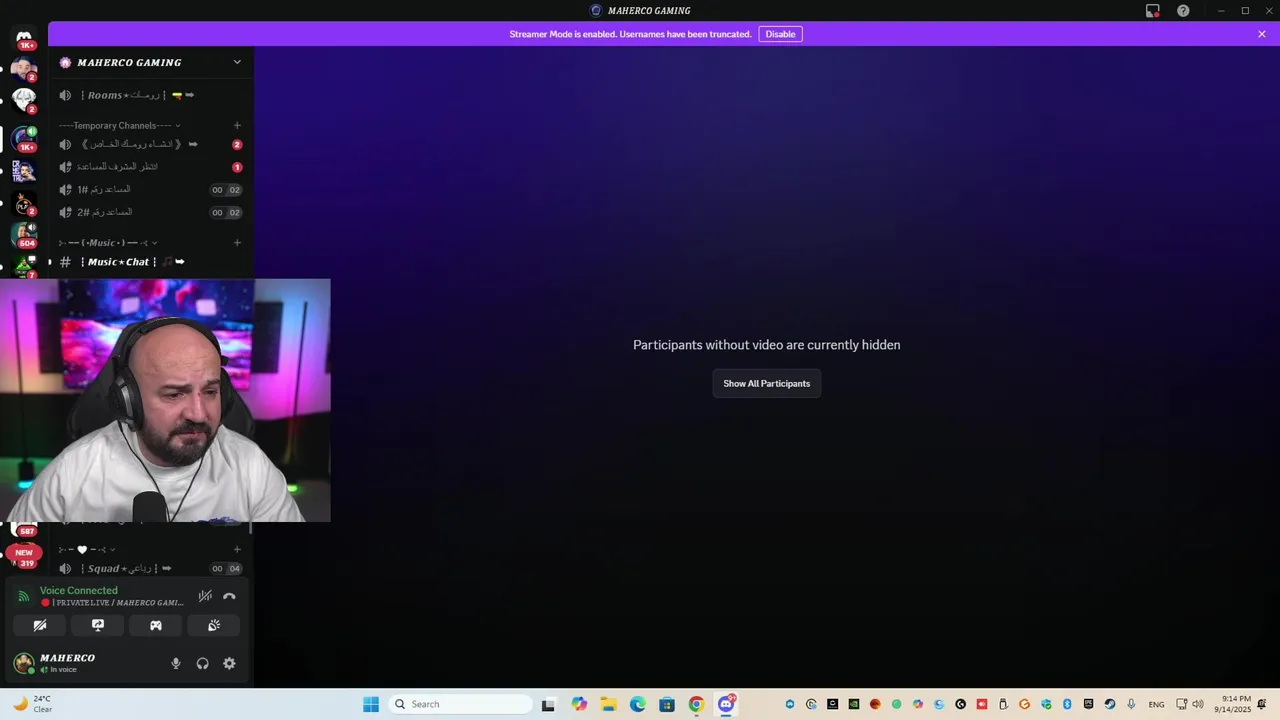Join the voice channel with badge 2
This screenshot has height=720, width=1280.
151,144
